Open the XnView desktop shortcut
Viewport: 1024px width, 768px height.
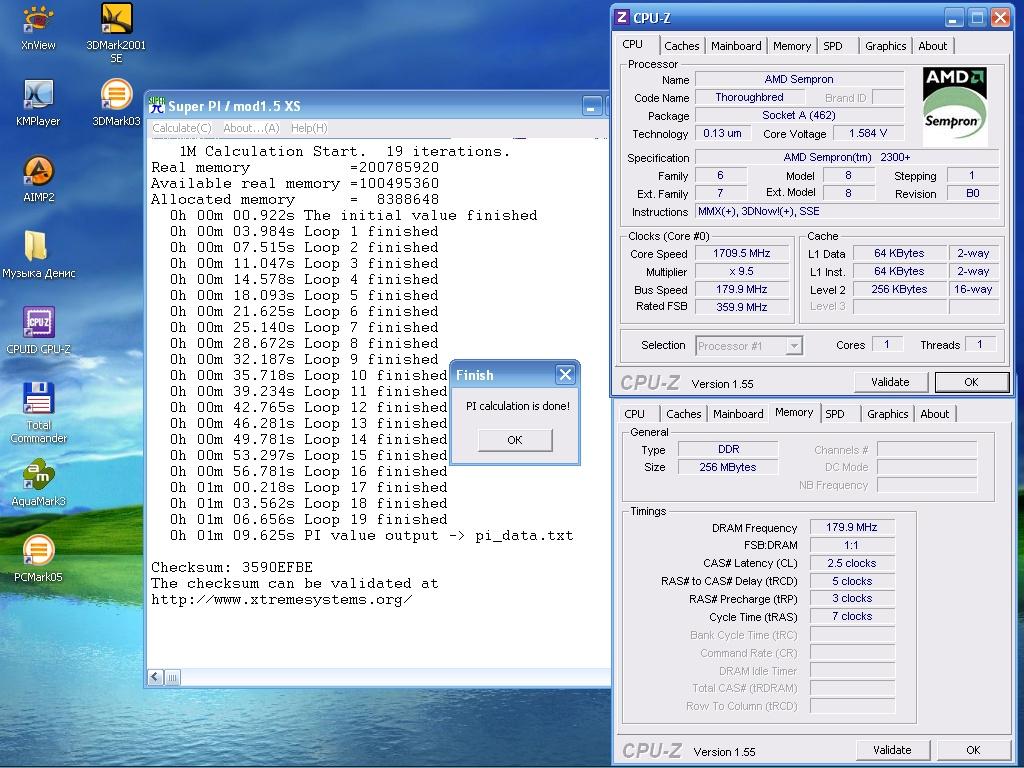[x=38, y=27]
